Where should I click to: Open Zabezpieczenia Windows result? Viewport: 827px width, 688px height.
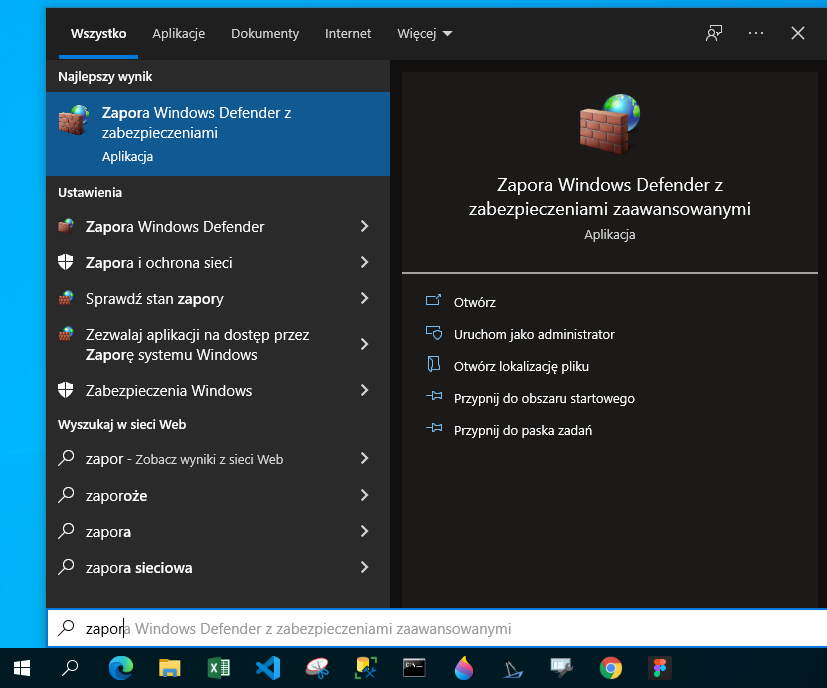coord(218,390)
